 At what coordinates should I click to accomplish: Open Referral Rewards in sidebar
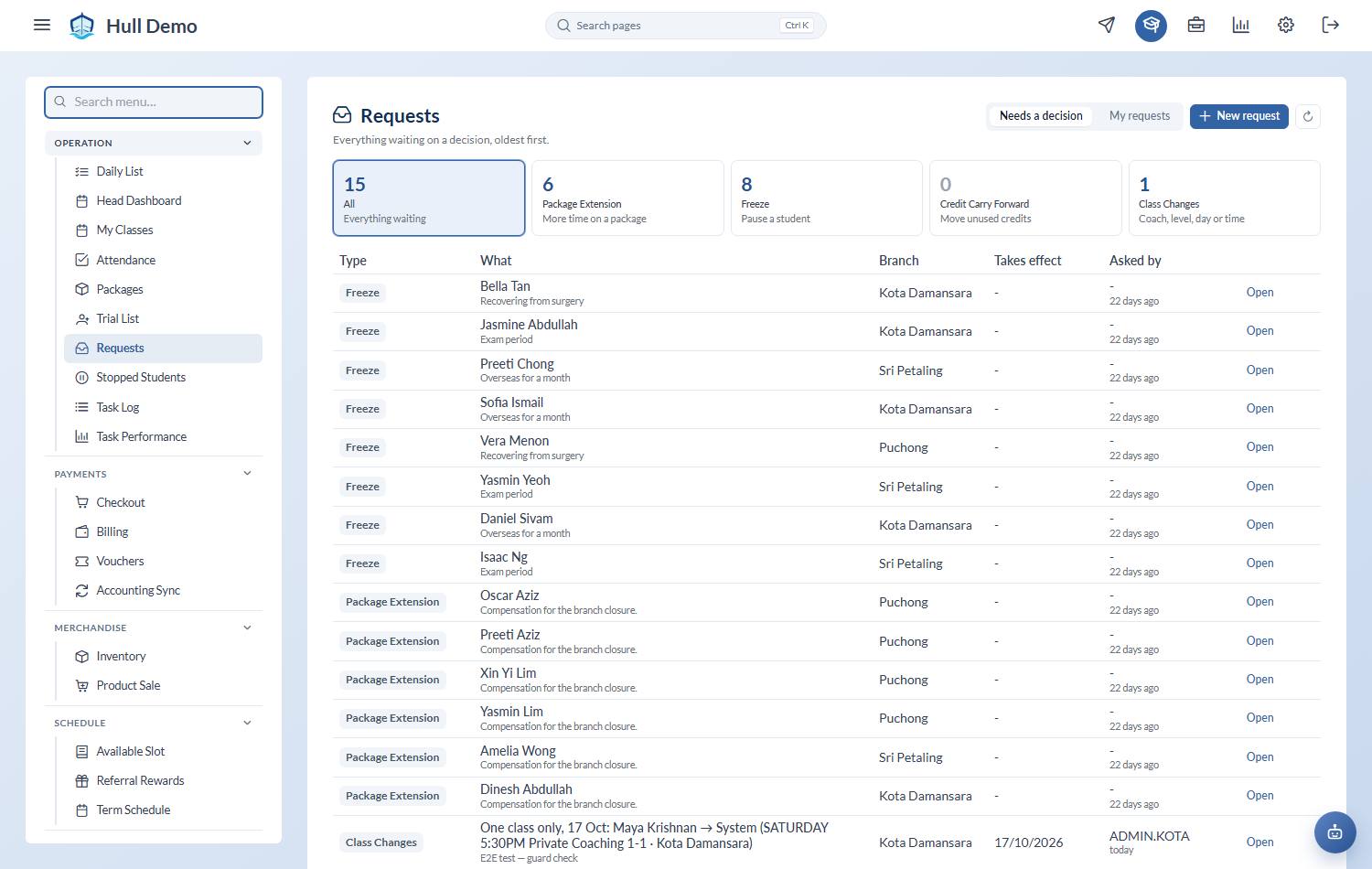(x=163, y=780)
